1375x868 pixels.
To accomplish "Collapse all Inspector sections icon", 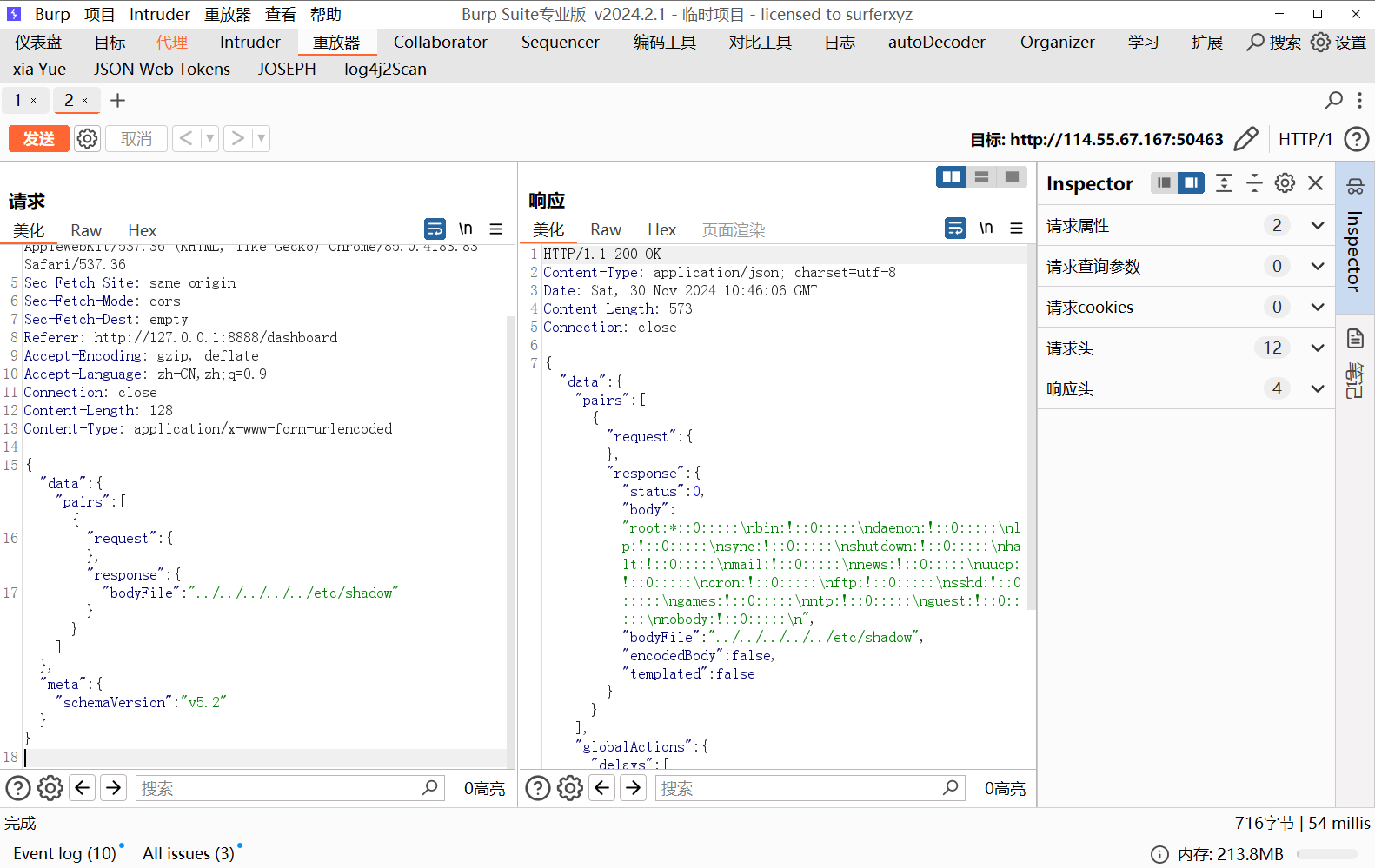I will pos(1254,182).
